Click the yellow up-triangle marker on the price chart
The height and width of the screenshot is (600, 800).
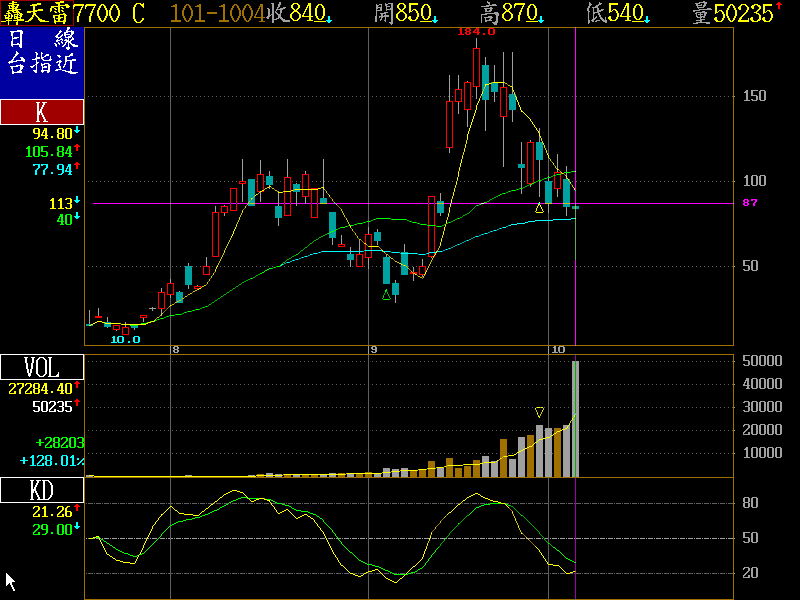click(540, 208)
